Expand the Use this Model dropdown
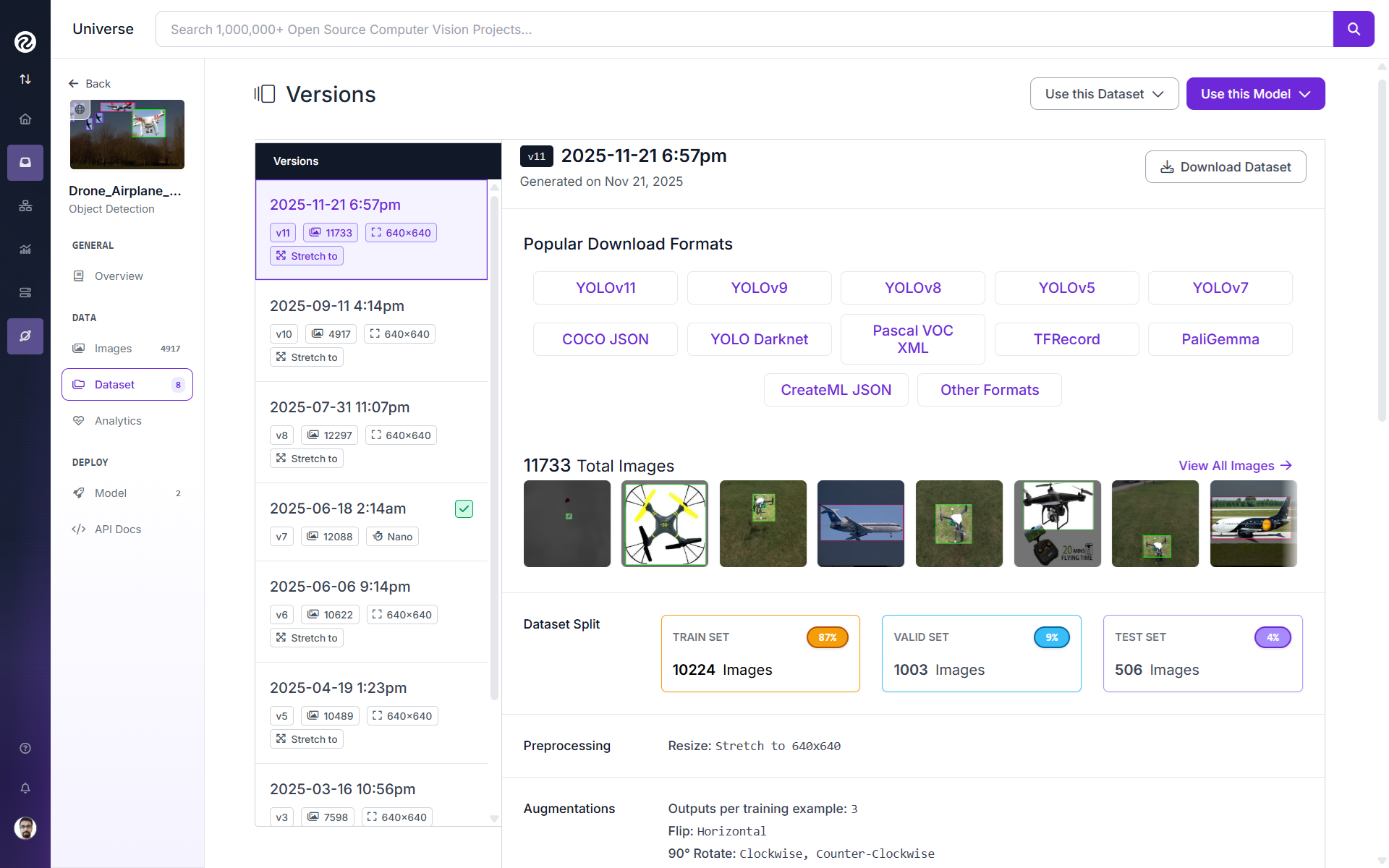The height and width of the screenshot is (868, 1389). 1255,94
